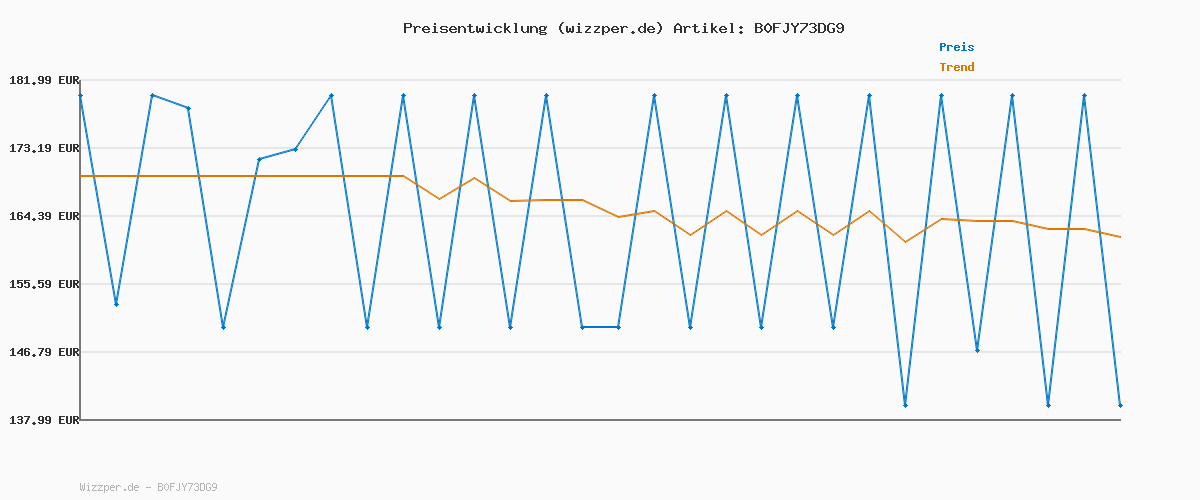Click Preis point near 178 EUR
The image size is (1200, 500).
(x=188, y=108)
